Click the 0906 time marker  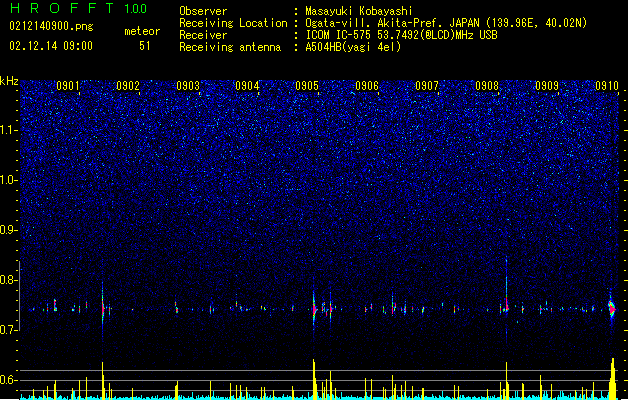pyautogui.click(x=367, y=86)
